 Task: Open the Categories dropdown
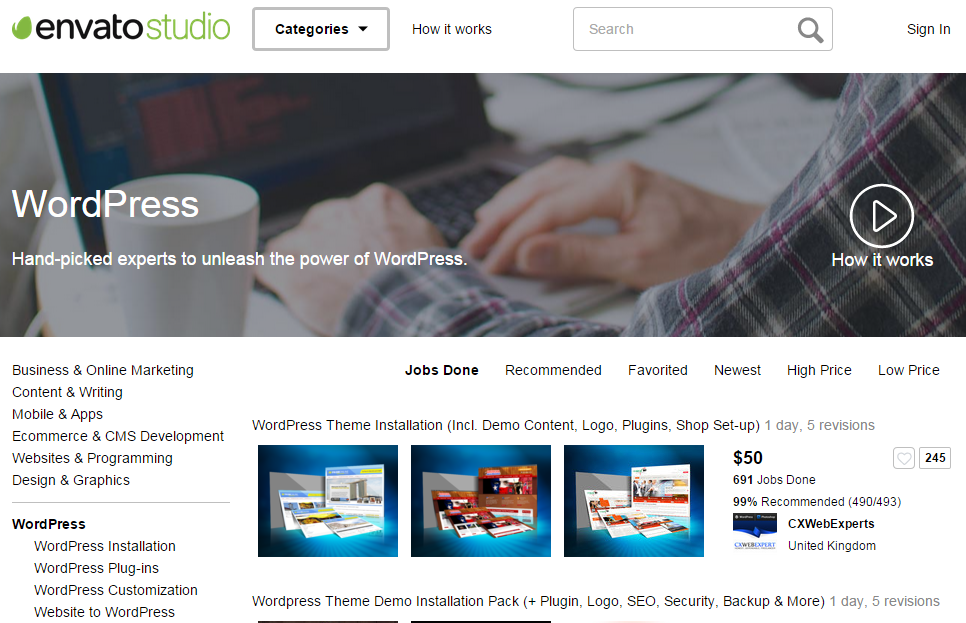[x=320, y=29]
